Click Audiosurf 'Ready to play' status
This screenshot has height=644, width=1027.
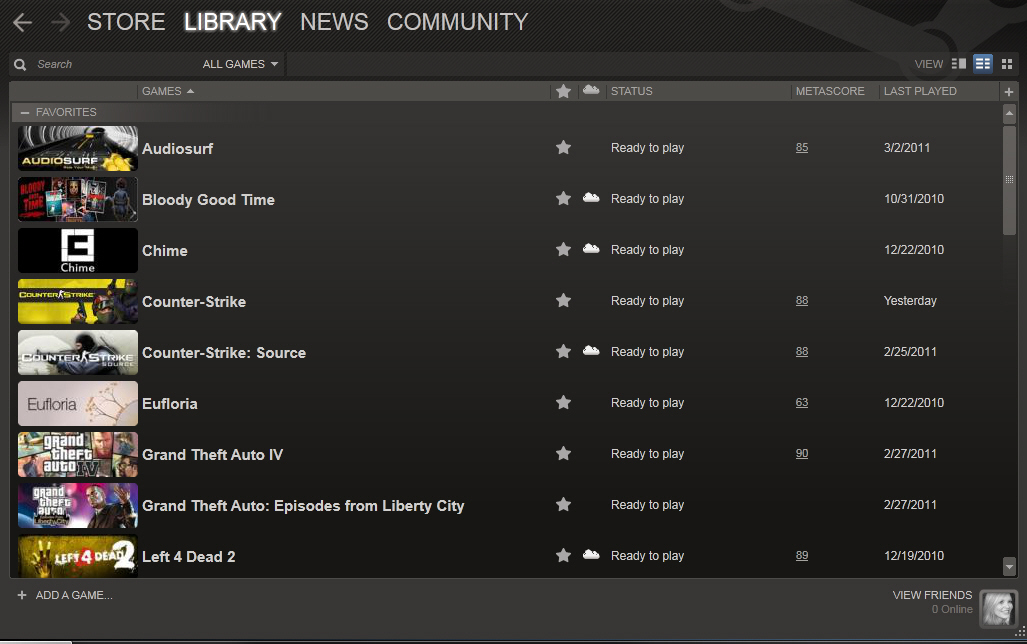[647, 148]
